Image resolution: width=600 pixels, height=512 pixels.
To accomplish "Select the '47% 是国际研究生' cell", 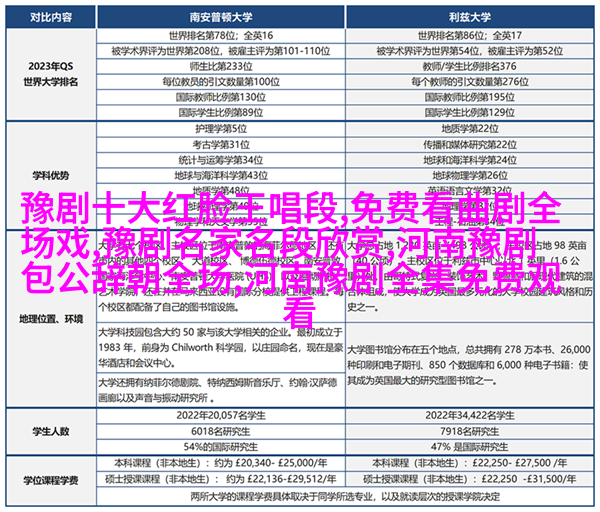I will (x=470, y=447).
